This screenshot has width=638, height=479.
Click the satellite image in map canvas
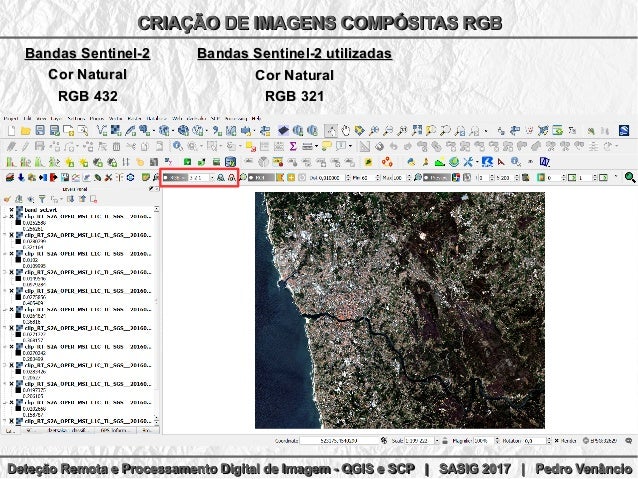coord(400,310)
